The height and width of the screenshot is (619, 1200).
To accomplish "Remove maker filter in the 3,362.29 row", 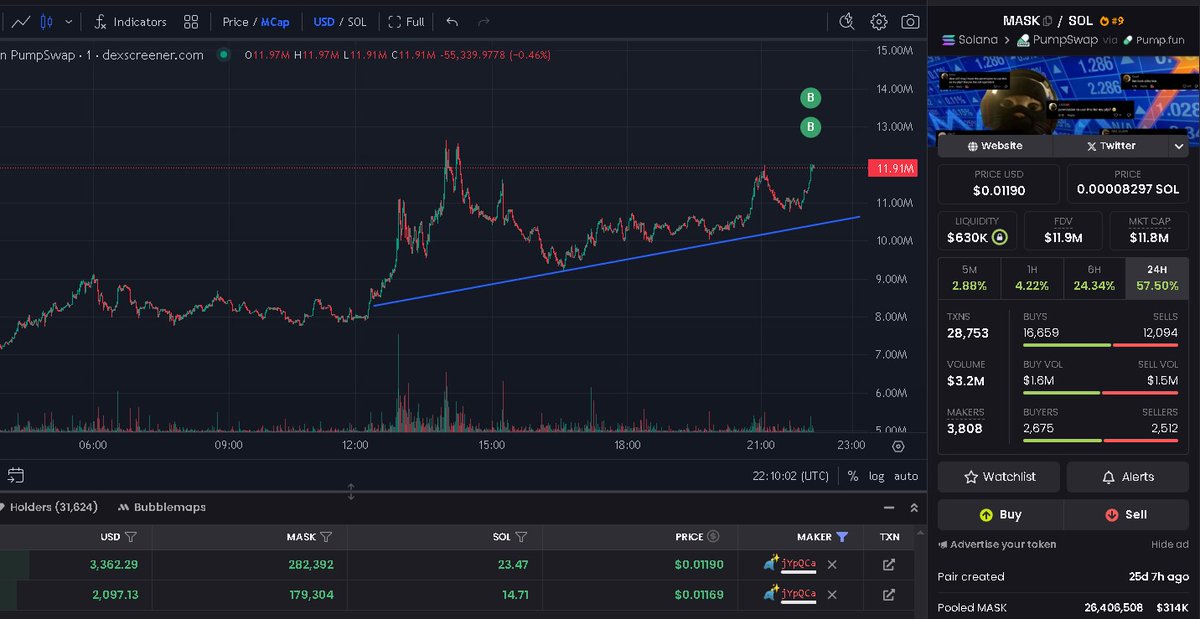I will coord(832,564).
